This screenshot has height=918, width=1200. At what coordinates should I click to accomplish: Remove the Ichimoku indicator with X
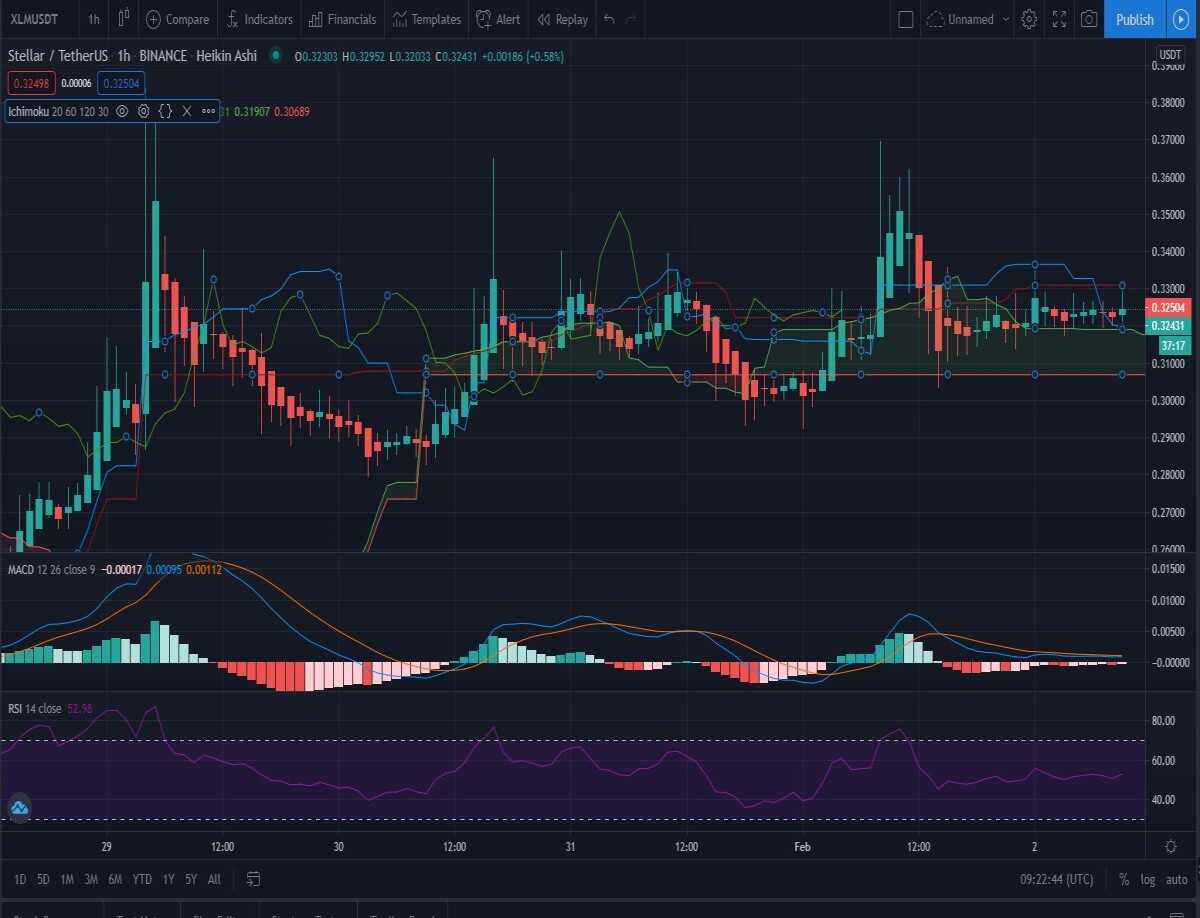click(x=186, y=111)
